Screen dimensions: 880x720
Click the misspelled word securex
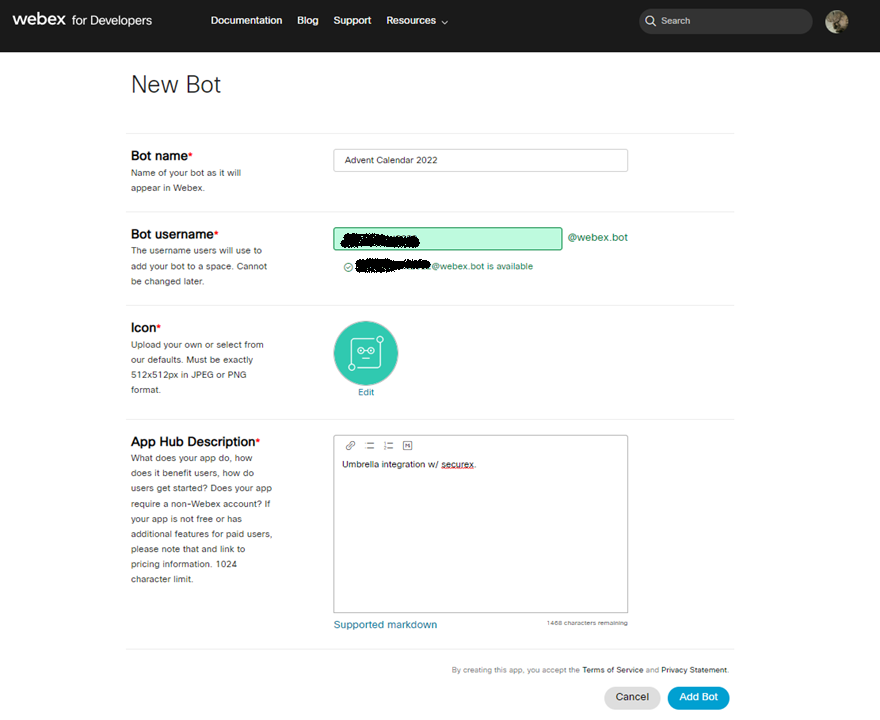(x=457, y=465)
